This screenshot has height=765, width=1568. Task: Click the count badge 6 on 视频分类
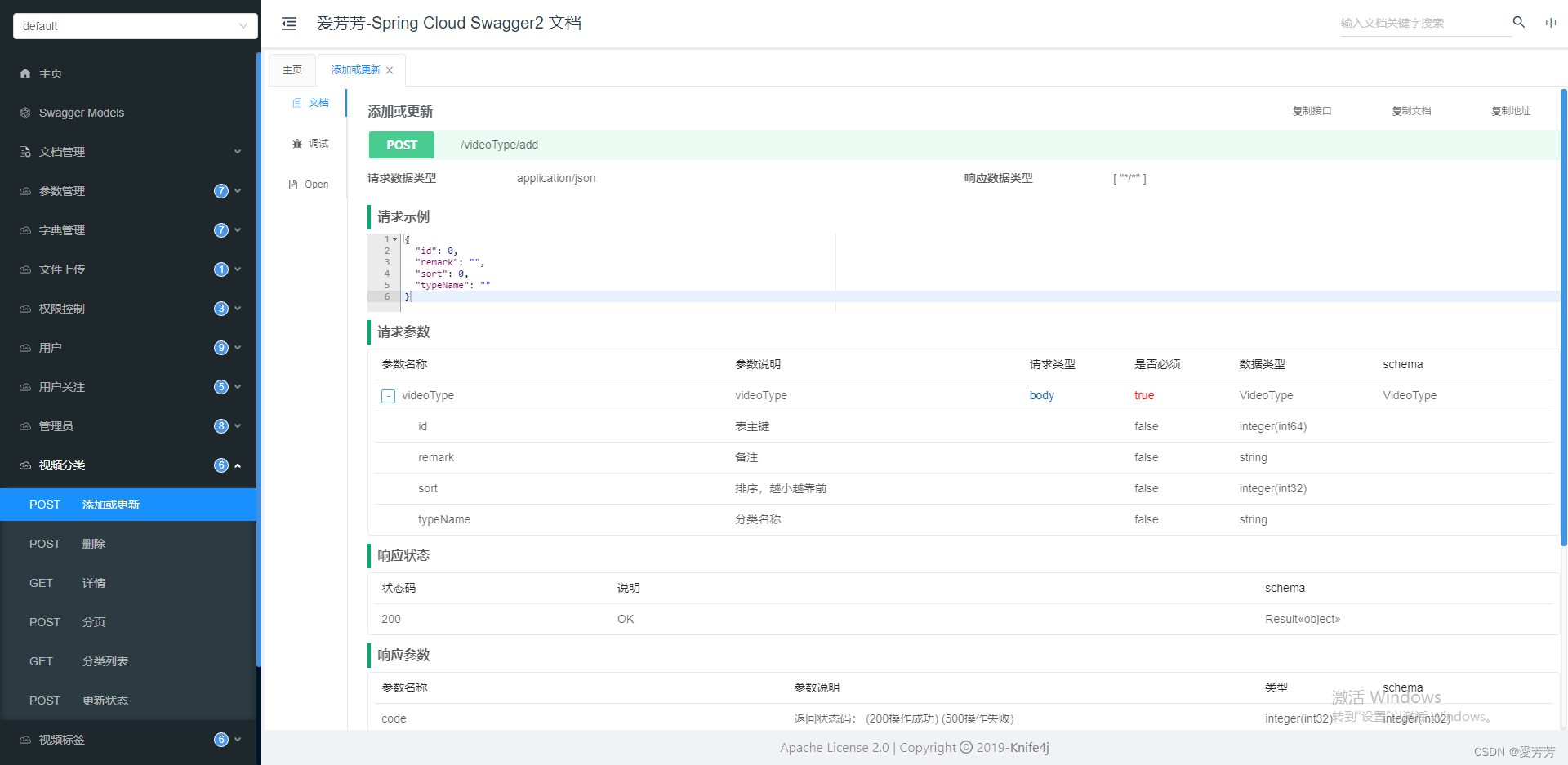coord(221,465)
